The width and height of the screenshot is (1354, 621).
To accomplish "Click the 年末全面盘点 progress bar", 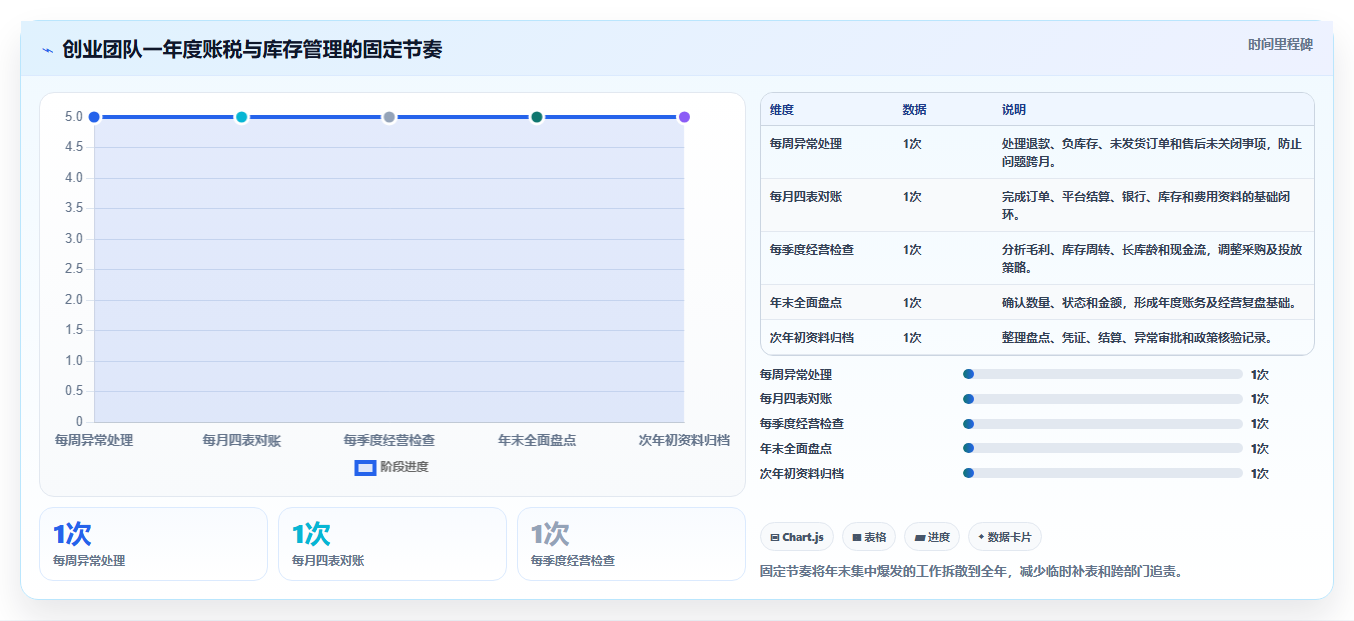I will tap(1103, 448).
